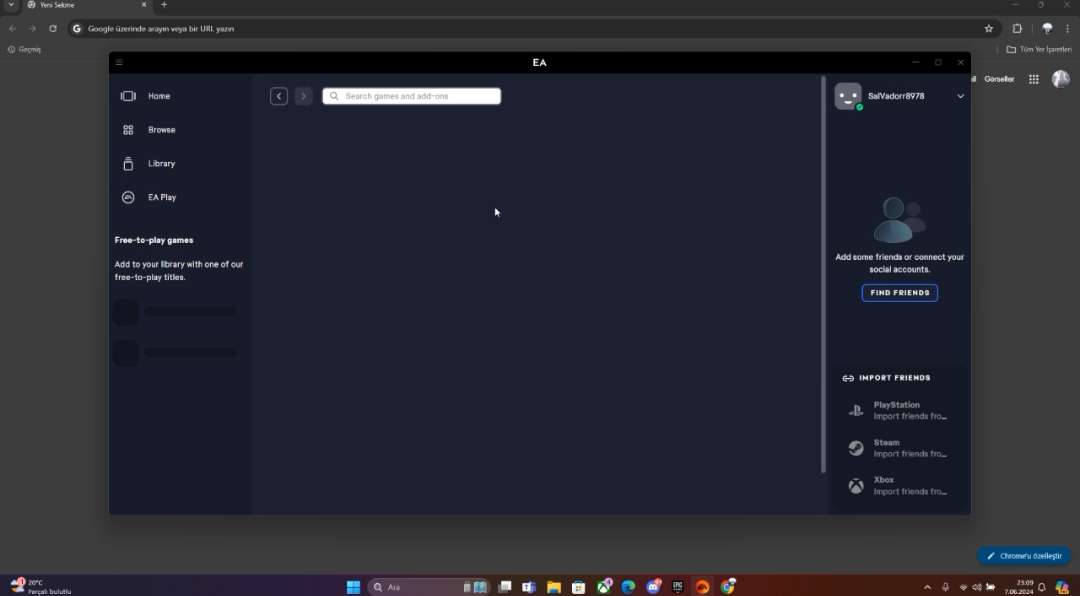This screenshot has width=1080, height=596.
Task: Open Discord from taskbar
Action: point(653,587)
